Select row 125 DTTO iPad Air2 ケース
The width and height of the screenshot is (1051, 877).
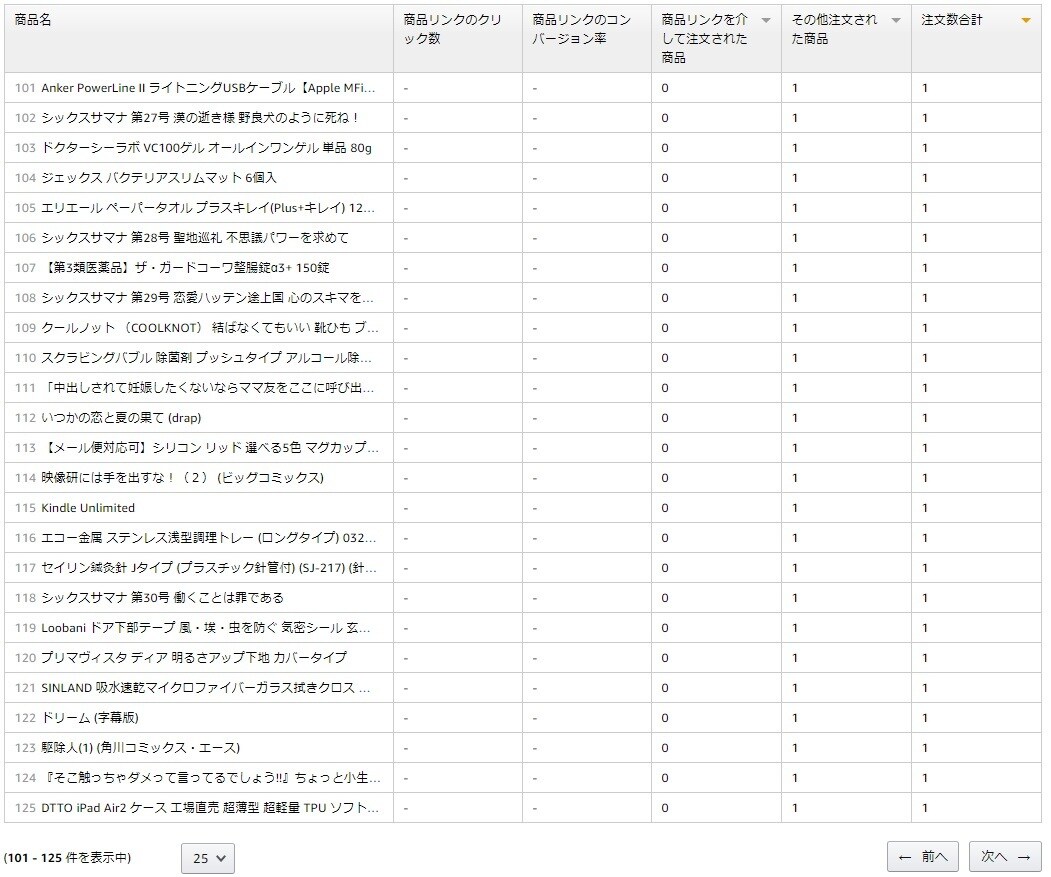point(523,808)
